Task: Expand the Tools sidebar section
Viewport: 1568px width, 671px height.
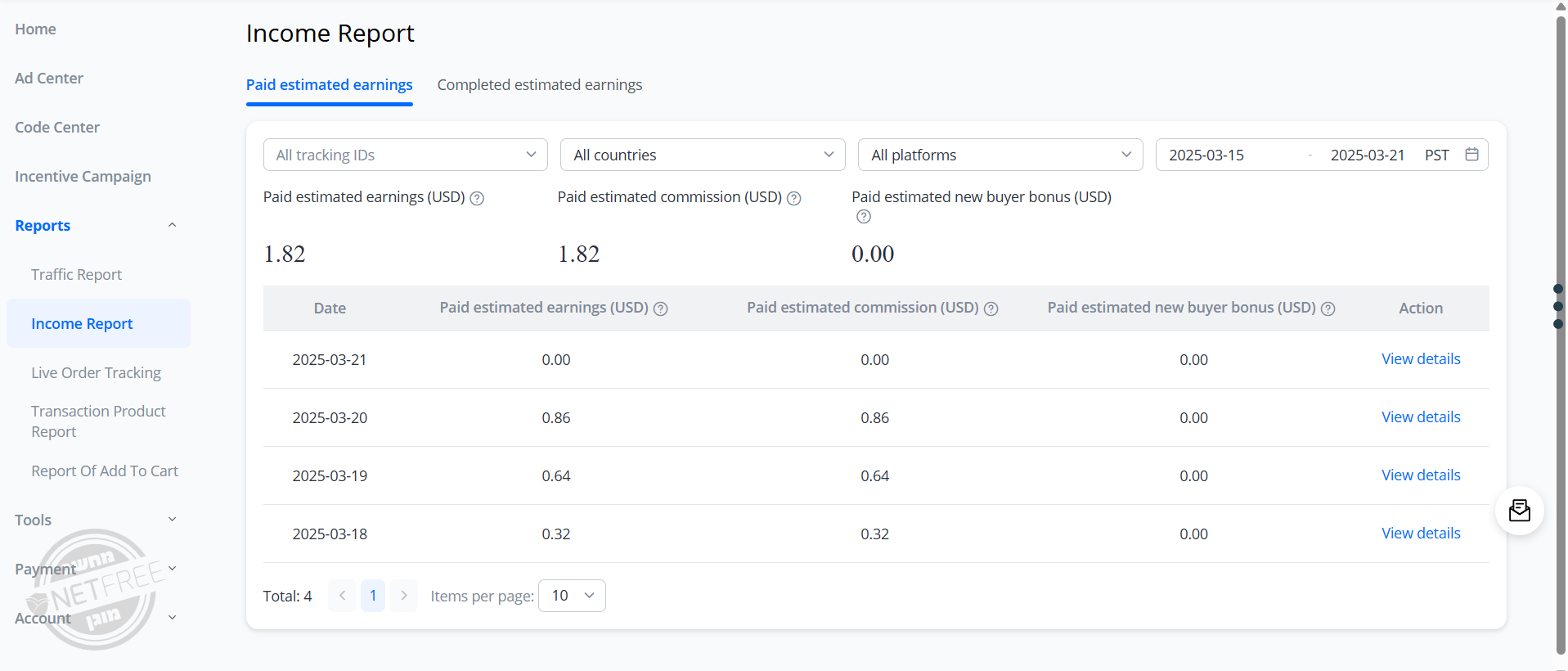Action: tap(172, 520)
